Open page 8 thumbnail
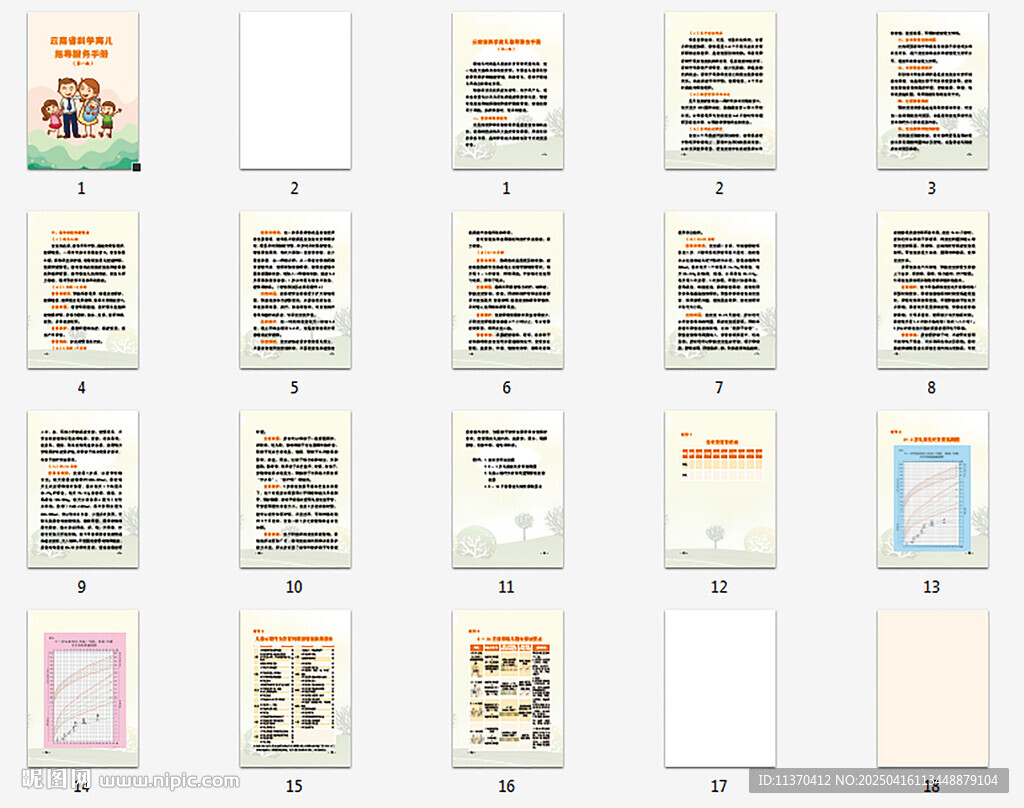Viewport: 1024px width, 808px height. pyautogui.click(x=932, y=289)
